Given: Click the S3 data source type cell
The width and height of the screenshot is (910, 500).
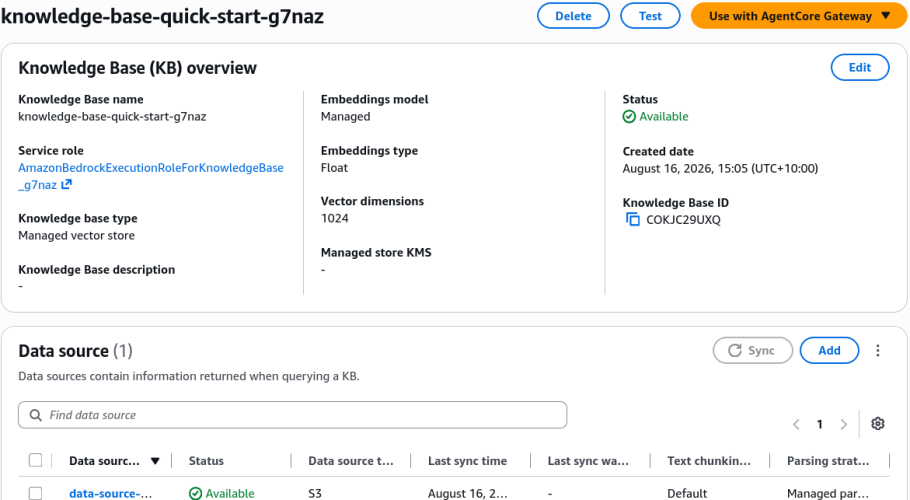Looking at the screenshot, I should coord(315,493).
